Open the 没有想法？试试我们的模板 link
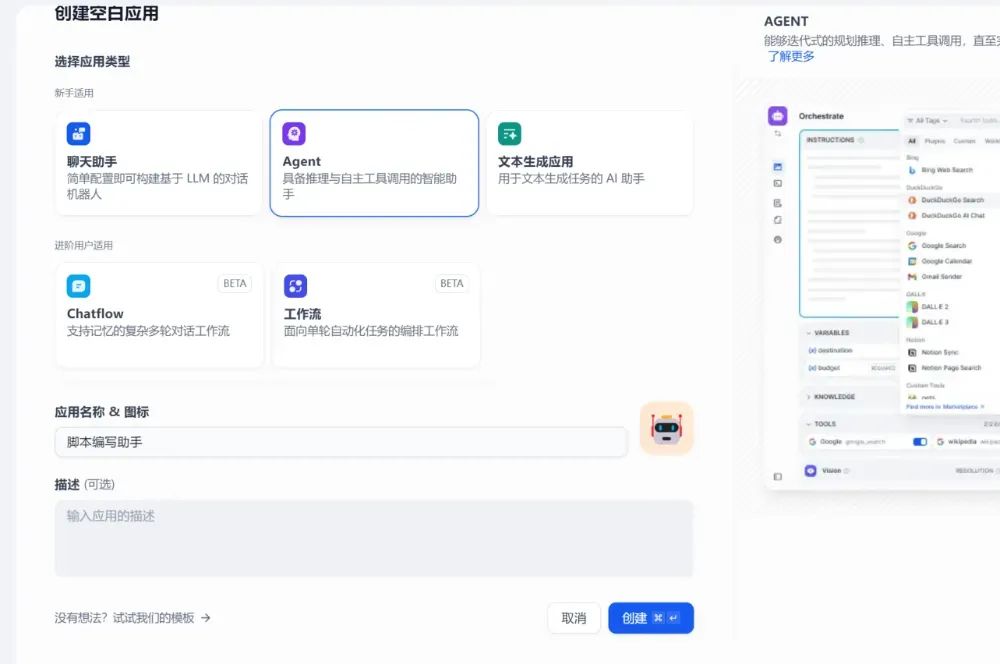The width and height of the screenshot is (1000, 664). pyautogui.click(x=133, y=617)
